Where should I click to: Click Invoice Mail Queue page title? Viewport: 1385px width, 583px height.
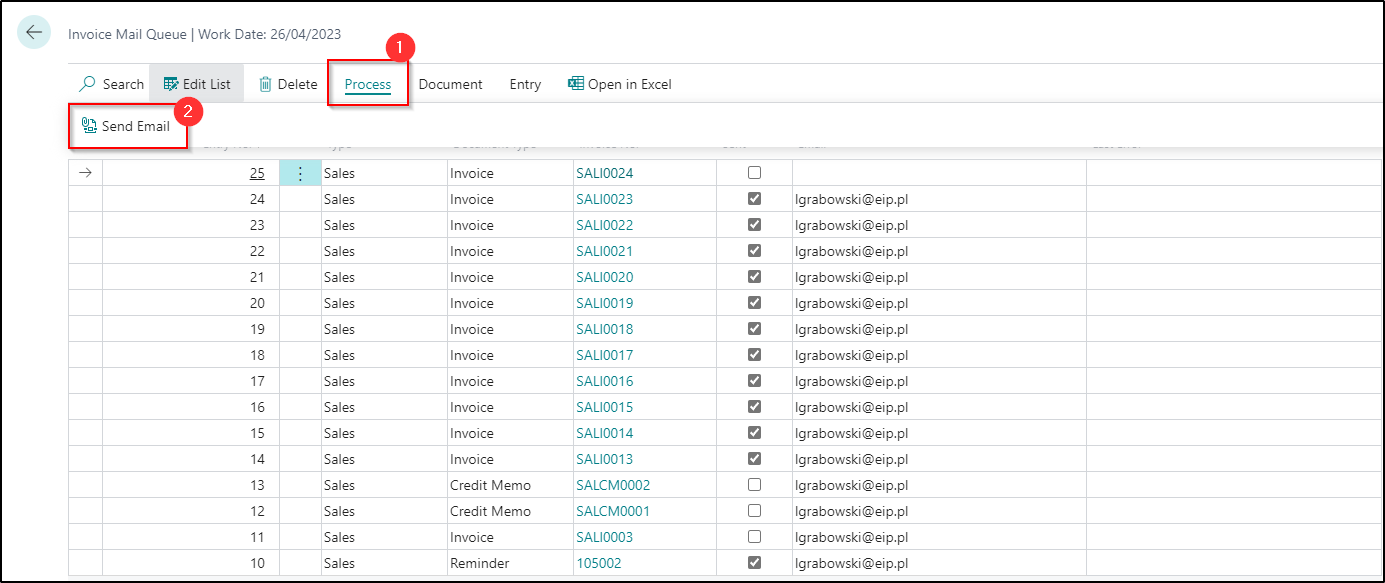(x=128, y=34)
